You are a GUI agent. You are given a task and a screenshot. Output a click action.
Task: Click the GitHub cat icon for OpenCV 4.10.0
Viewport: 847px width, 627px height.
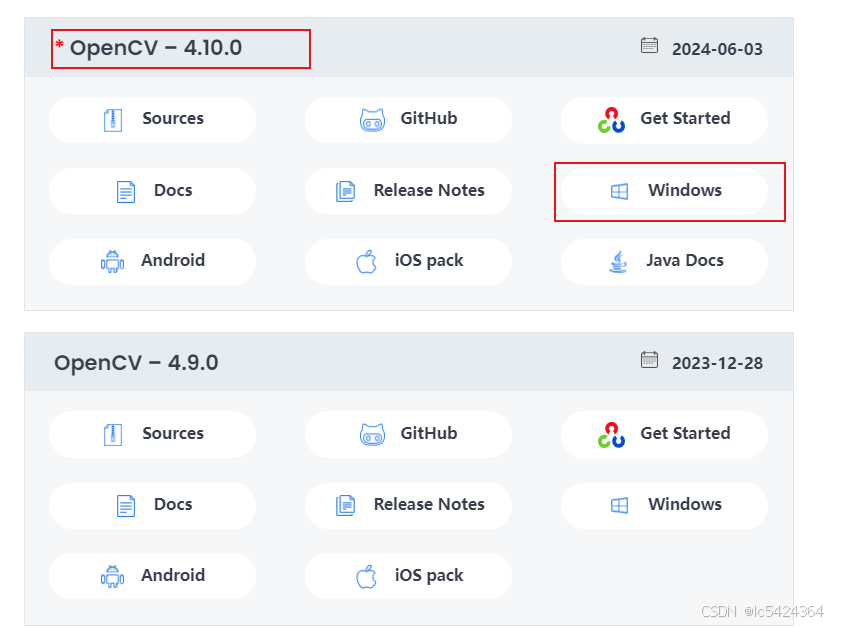[x=373, y=119]
